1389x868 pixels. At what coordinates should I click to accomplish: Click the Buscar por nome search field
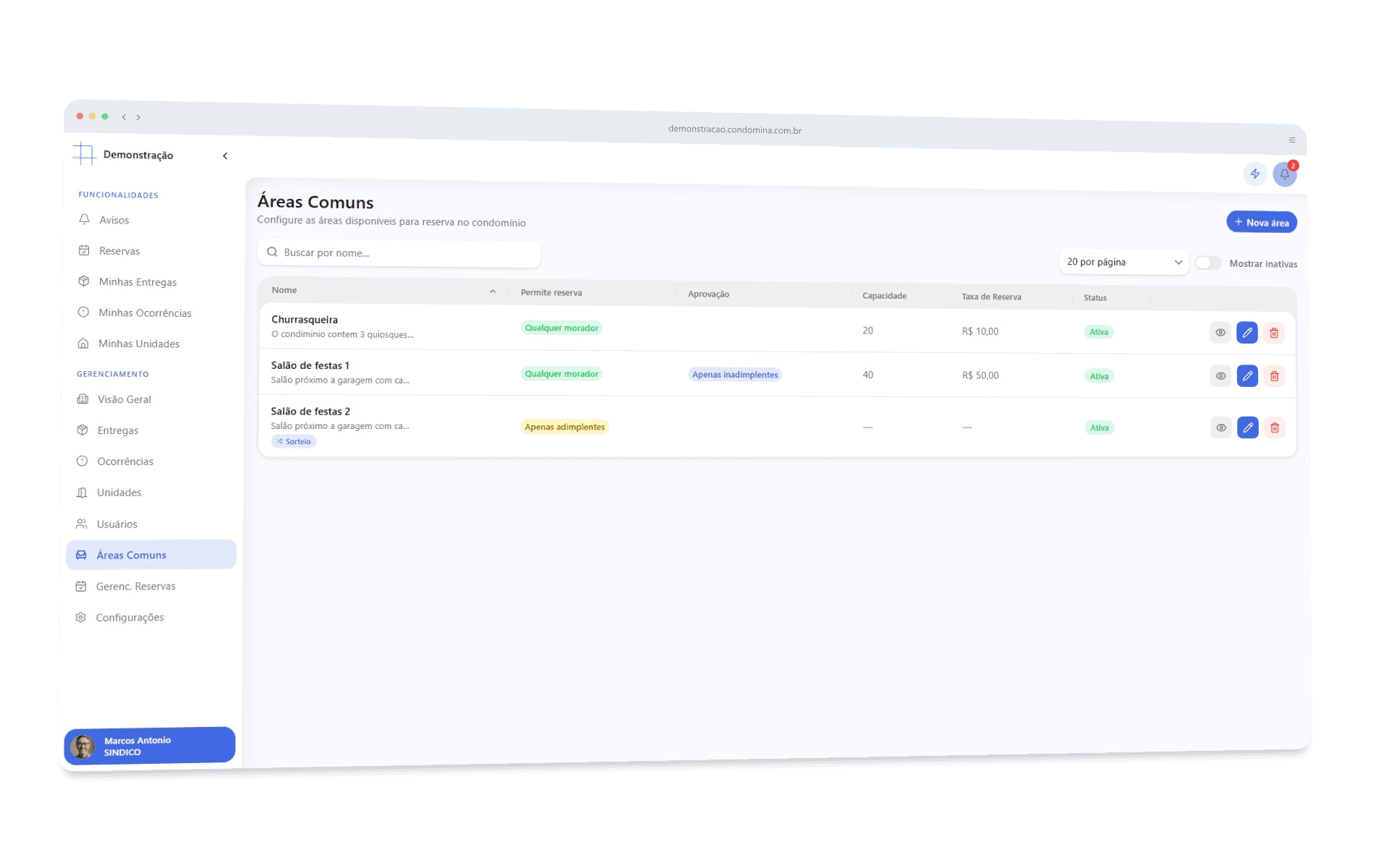(399, 253)
